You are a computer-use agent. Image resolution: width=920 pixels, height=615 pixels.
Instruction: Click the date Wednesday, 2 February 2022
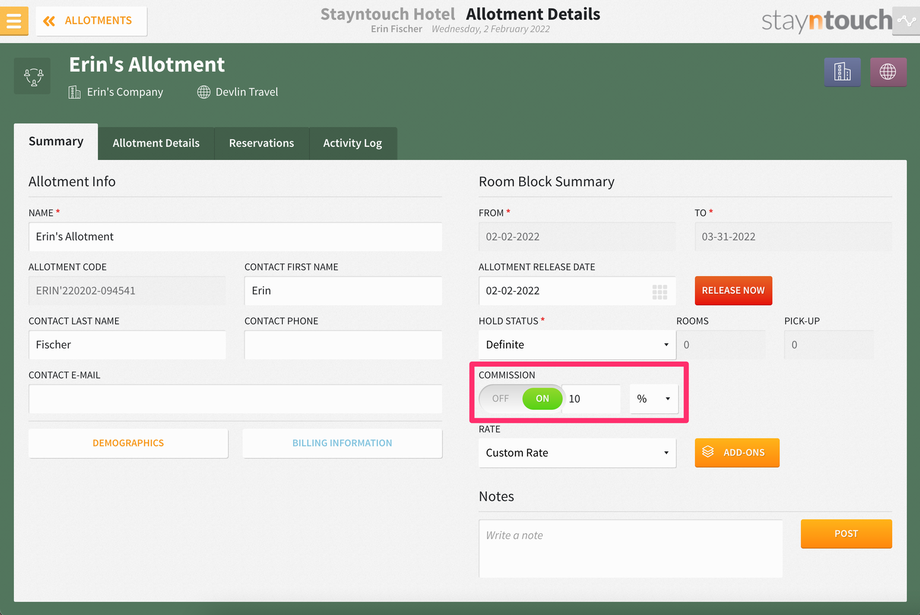pos(491,29)
